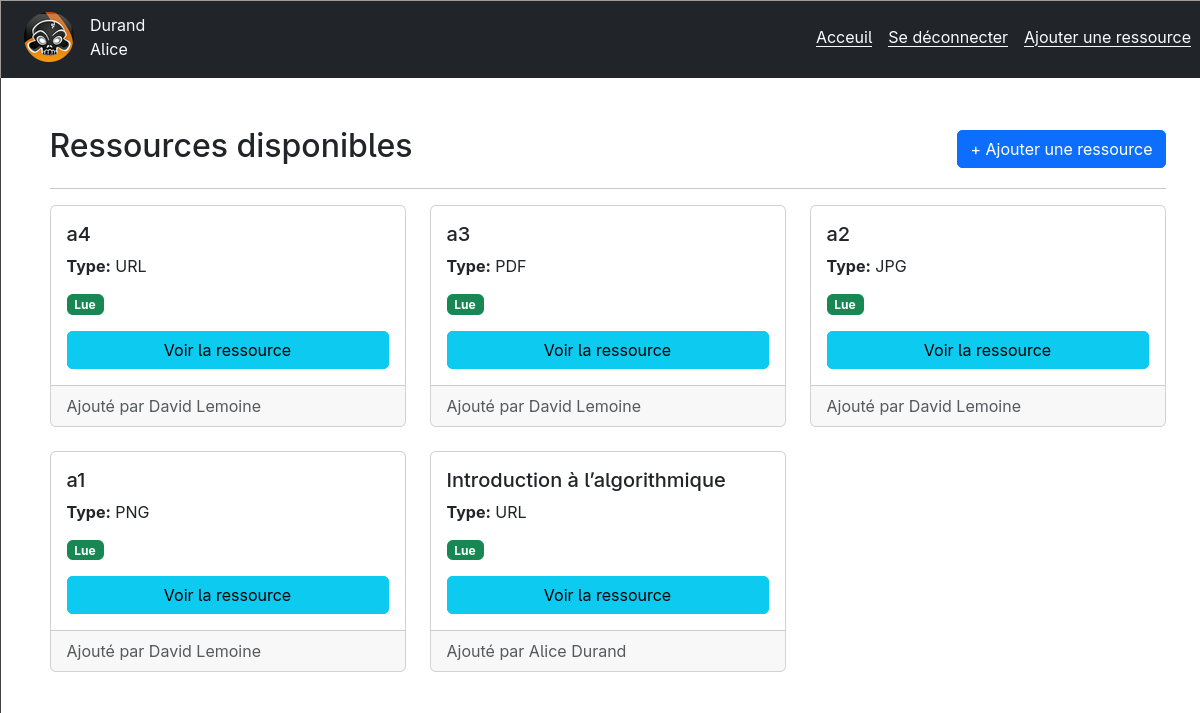Click the blue + Ajouter une ressource button
This screenshot has width=1200, height=713.
tap(1061, 148)
